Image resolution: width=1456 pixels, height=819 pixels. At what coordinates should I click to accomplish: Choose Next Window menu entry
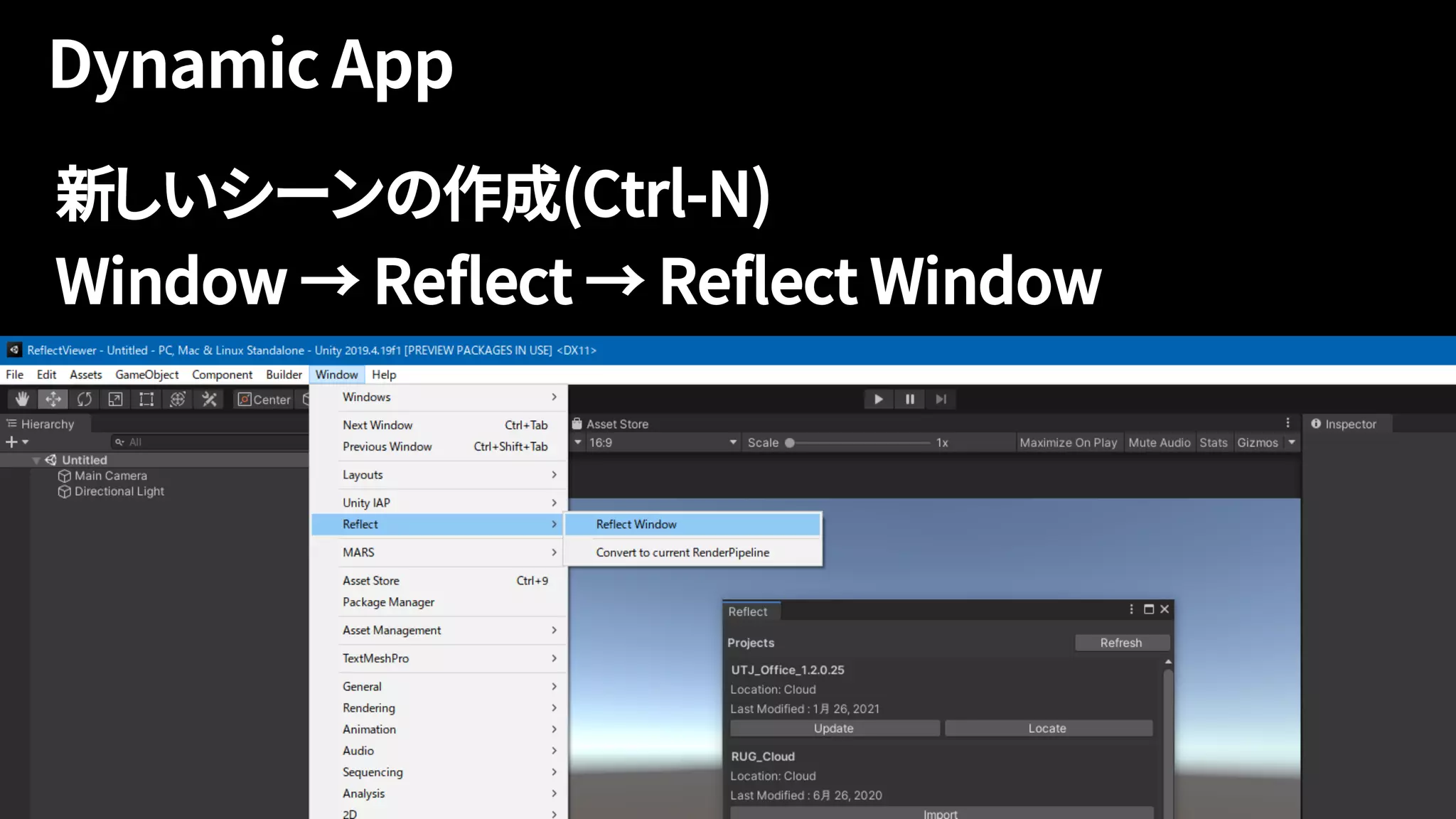[439, 425]
